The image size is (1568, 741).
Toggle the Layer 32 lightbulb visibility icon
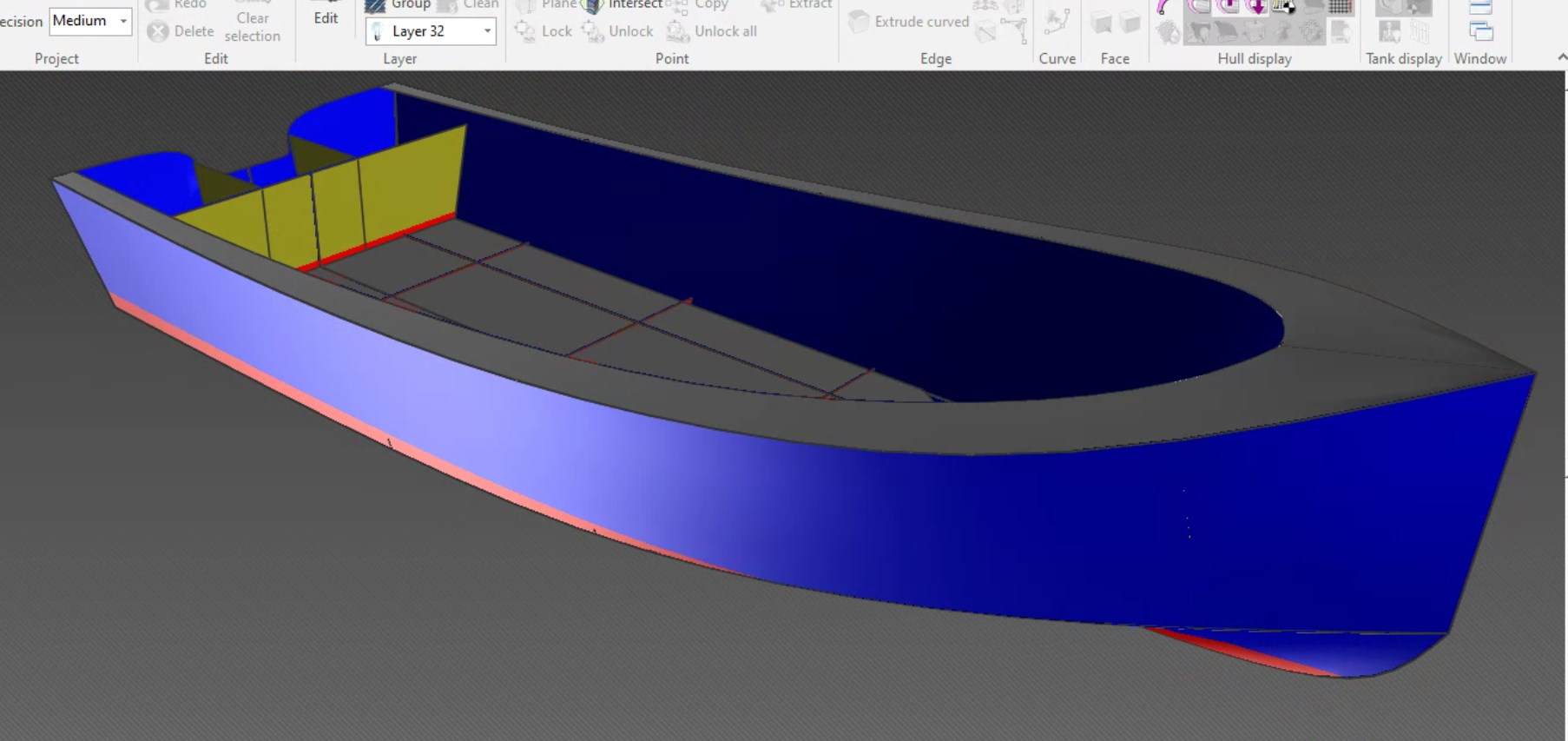pyautogui.click(x=378, y=32)
